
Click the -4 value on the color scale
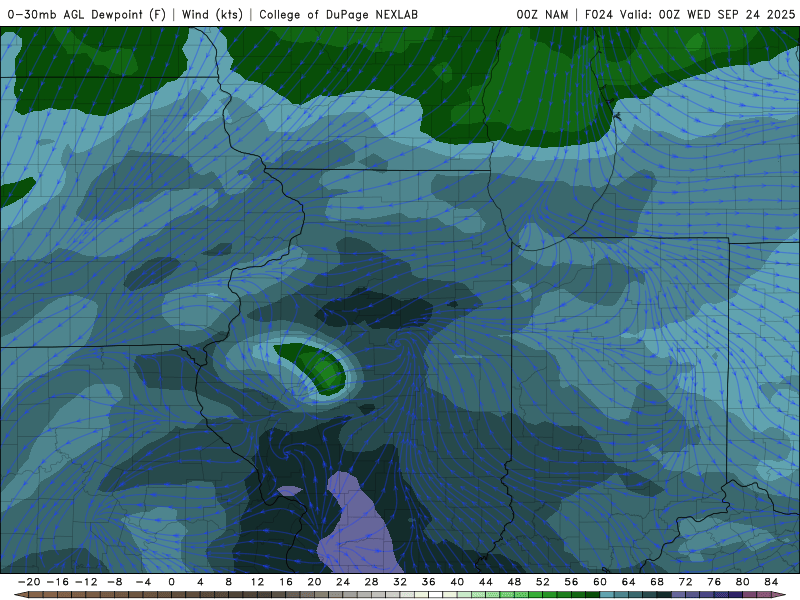142,582
